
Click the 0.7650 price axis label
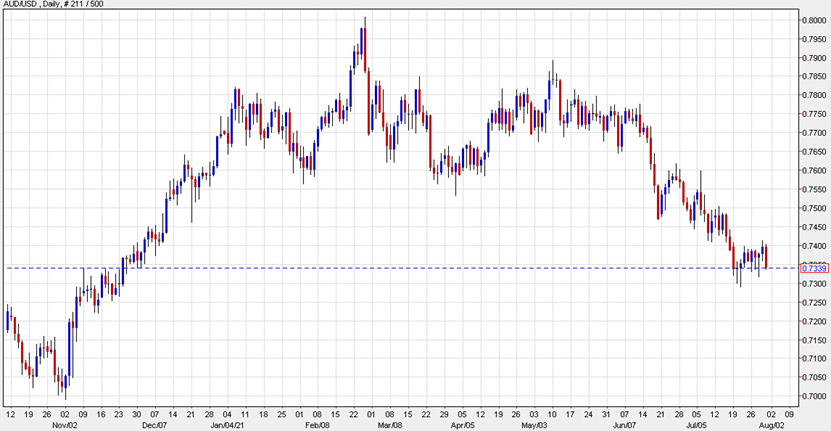pos(815,152)
